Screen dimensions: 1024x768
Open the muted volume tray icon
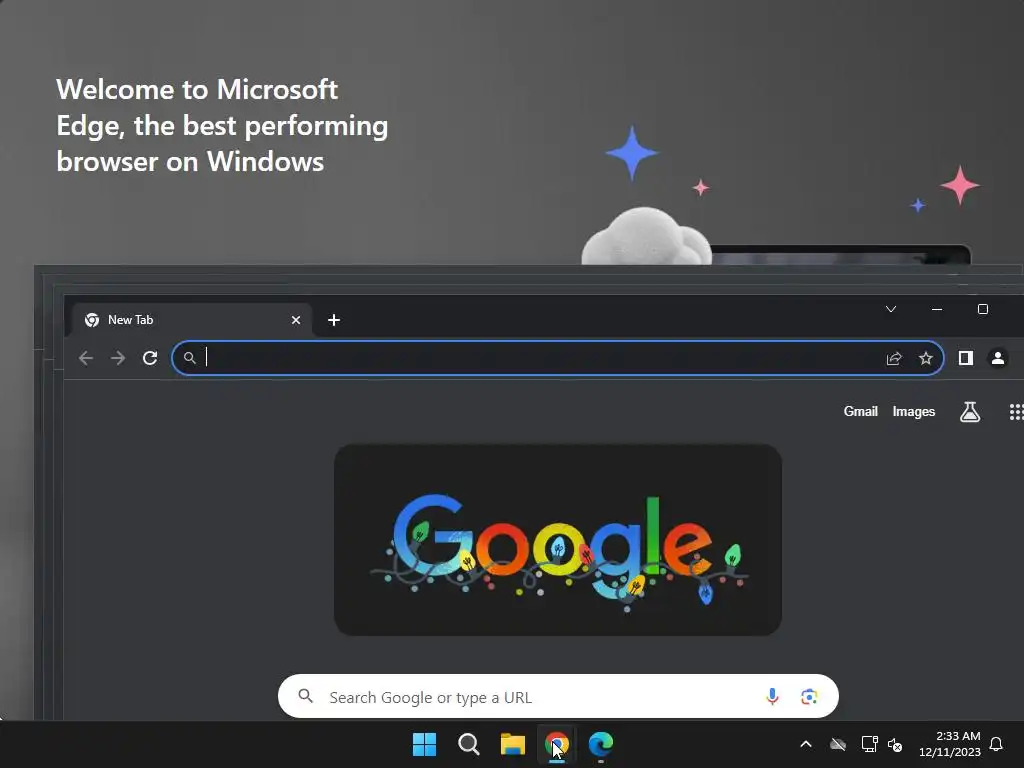895,744
